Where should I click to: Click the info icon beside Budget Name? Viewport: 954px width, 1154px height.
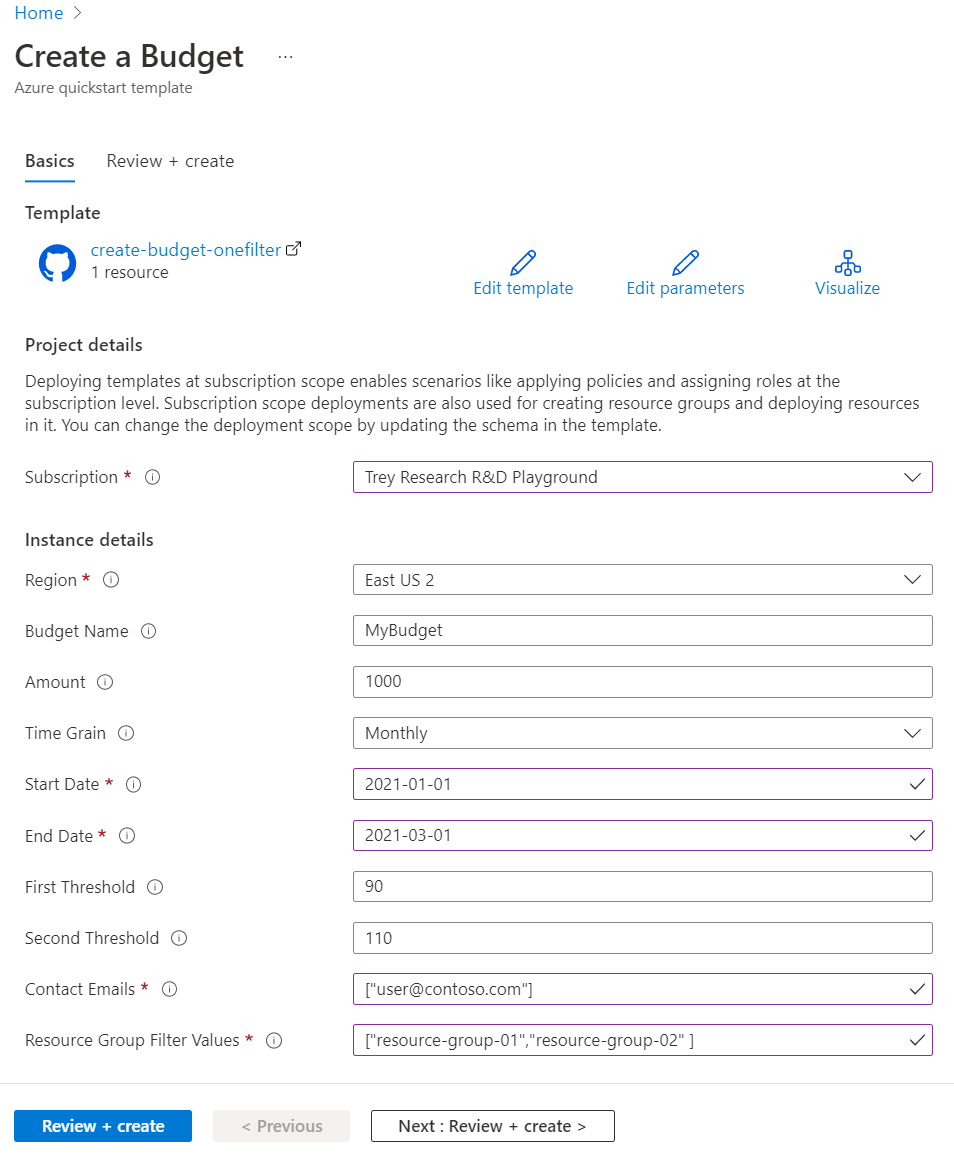click(x=149, y=632)
